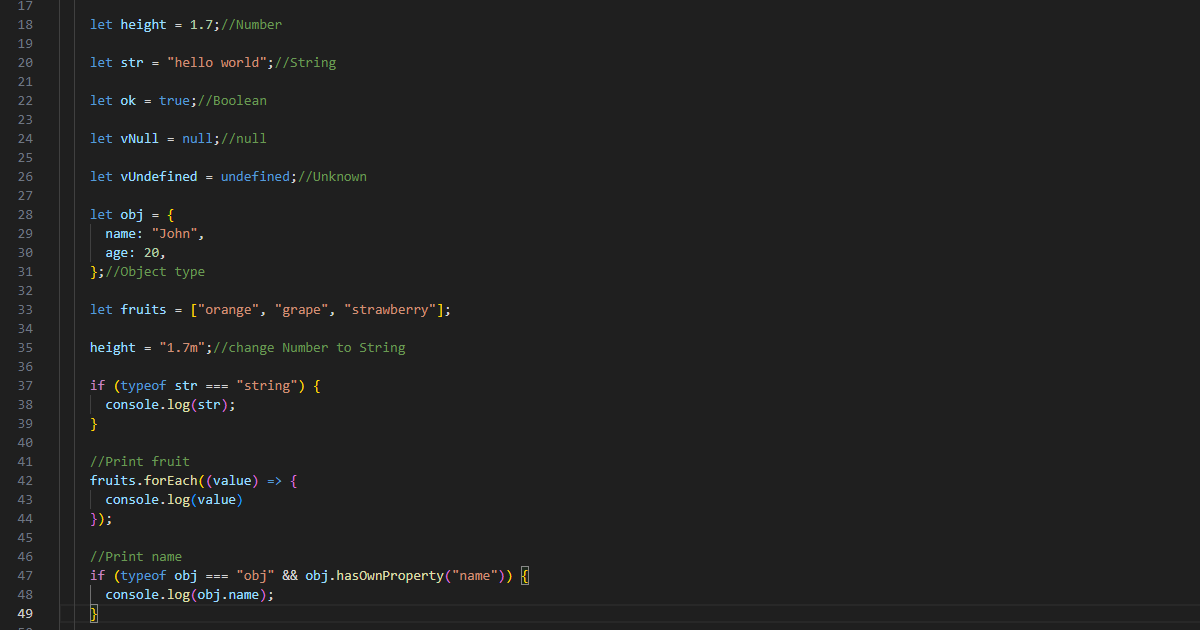
Task: Click the variable obj on line 28
Action: coord(131,214)
